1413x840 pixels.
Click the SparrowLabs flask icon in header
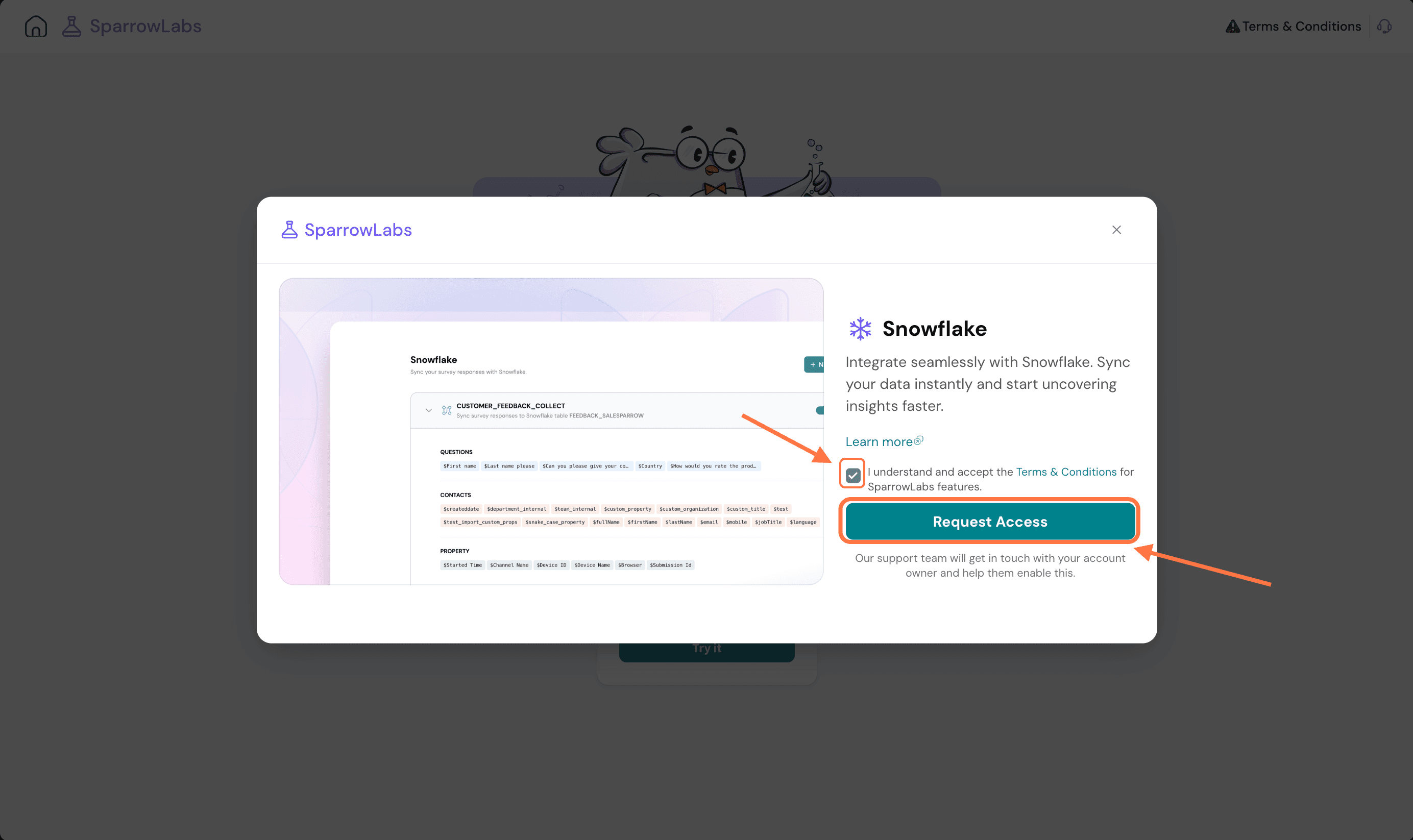point(71,26)
